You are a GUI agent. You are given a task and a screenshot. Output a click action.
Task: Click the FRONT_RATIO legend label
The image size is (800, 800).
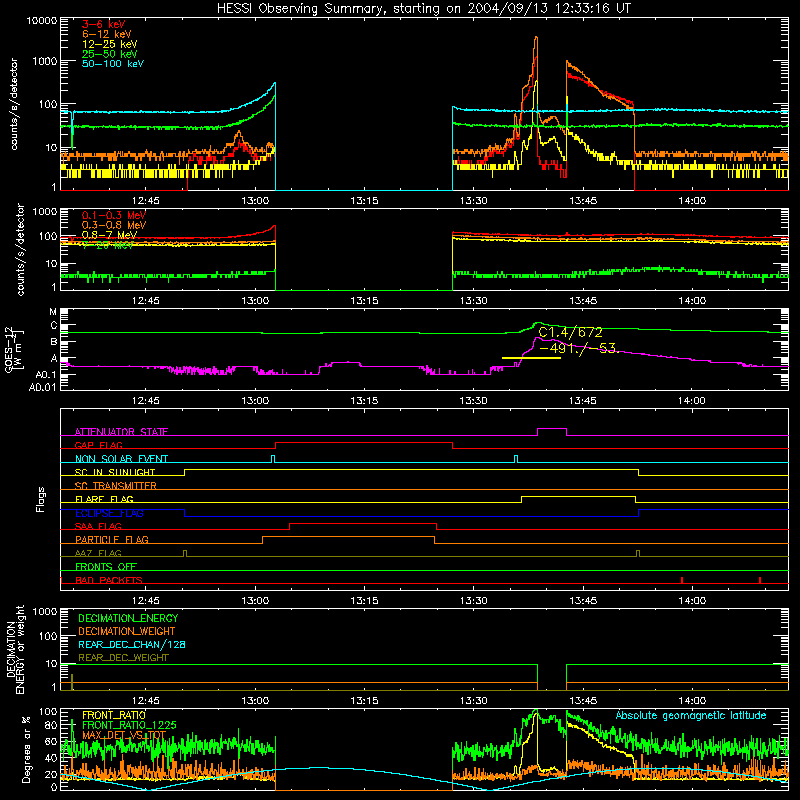[x=114, y=715]
